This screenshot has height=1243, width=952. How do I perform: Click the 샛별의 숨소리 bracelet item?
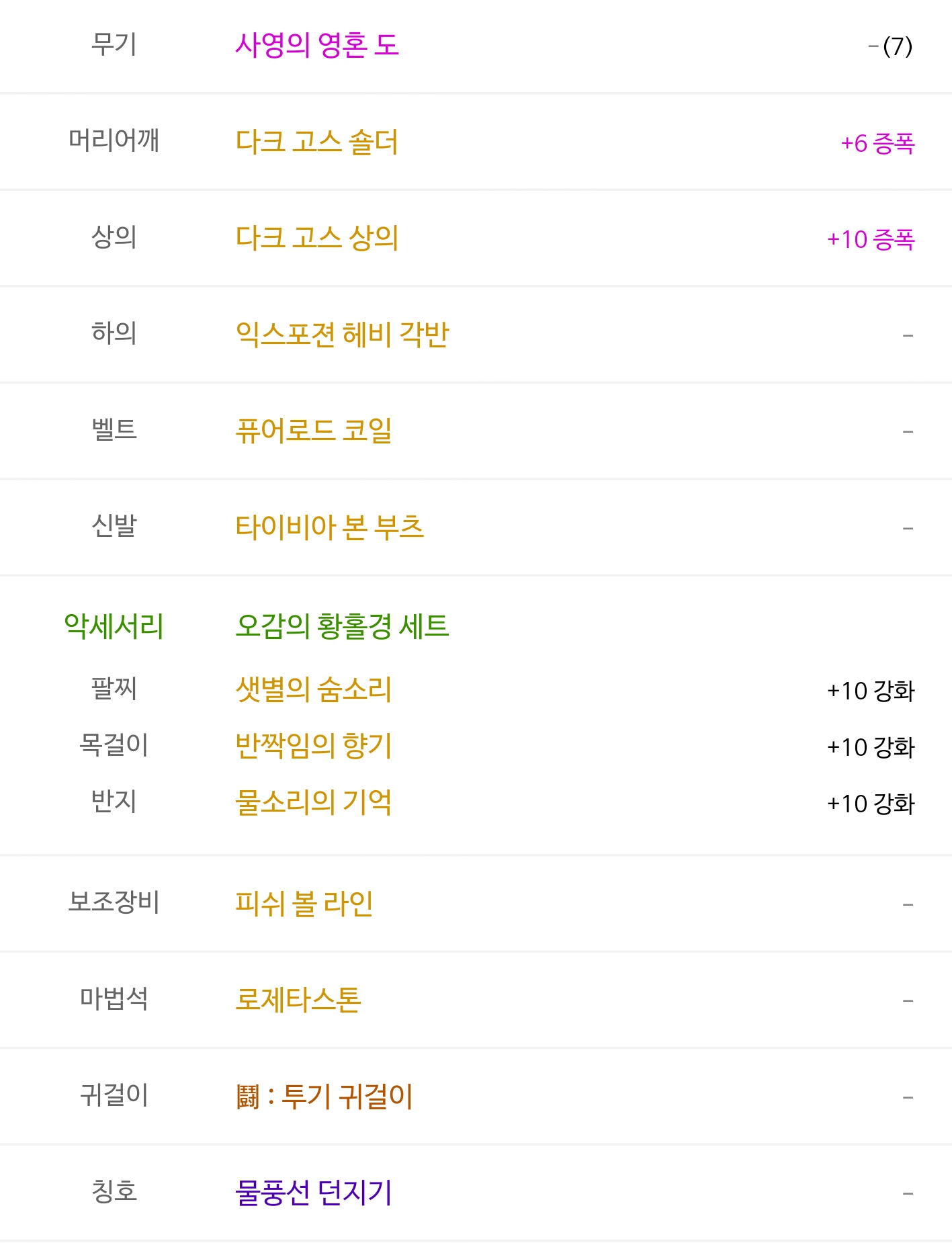pyautogui.click(x=314, y=689)
